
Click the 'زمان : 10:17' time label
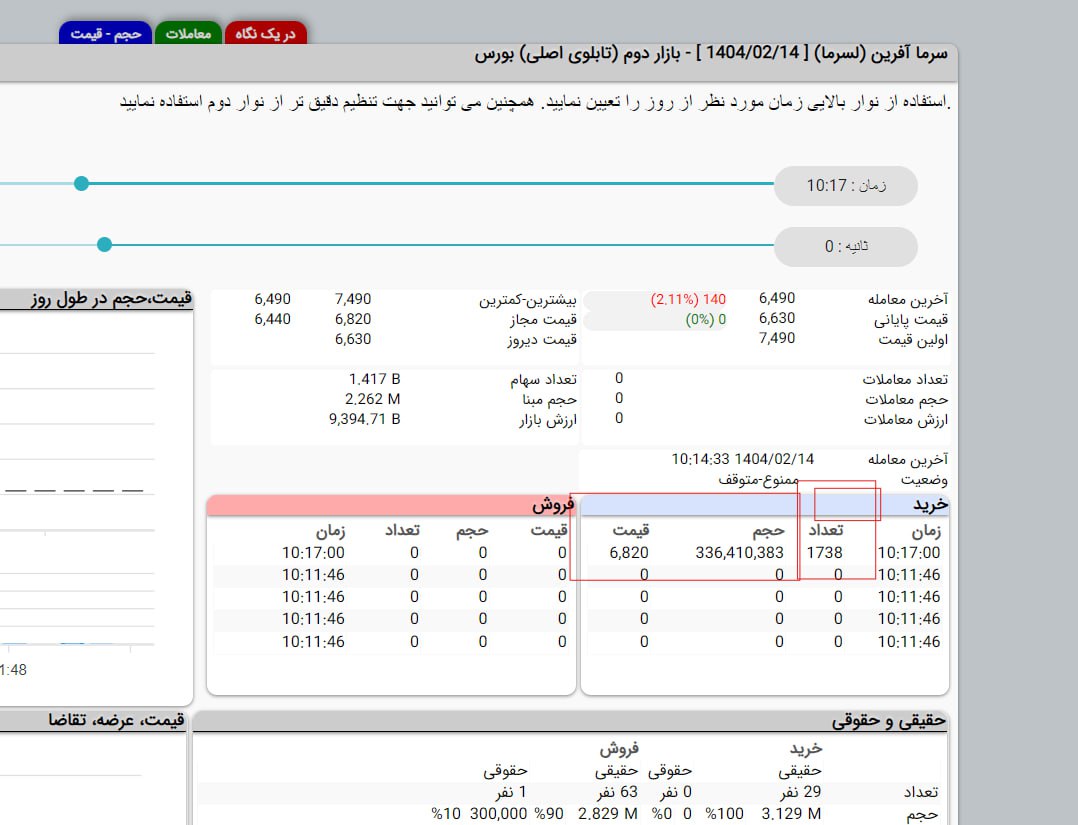coord(846,186)
